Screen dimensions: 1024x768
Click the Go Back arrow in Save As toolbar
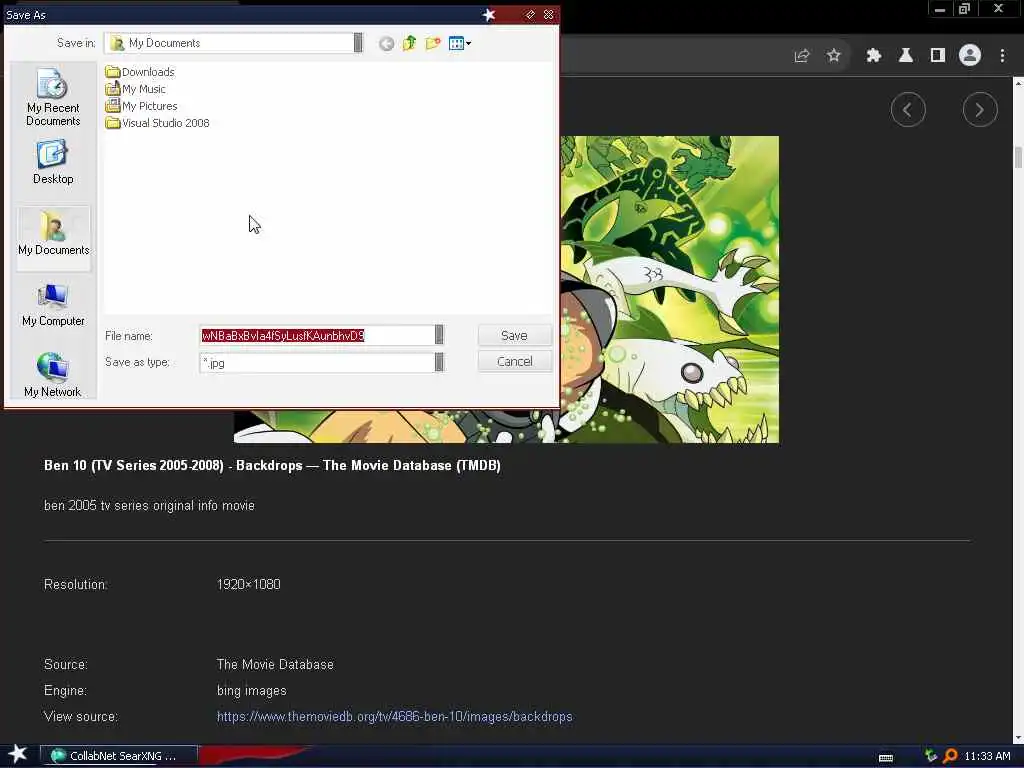(387, 44)
